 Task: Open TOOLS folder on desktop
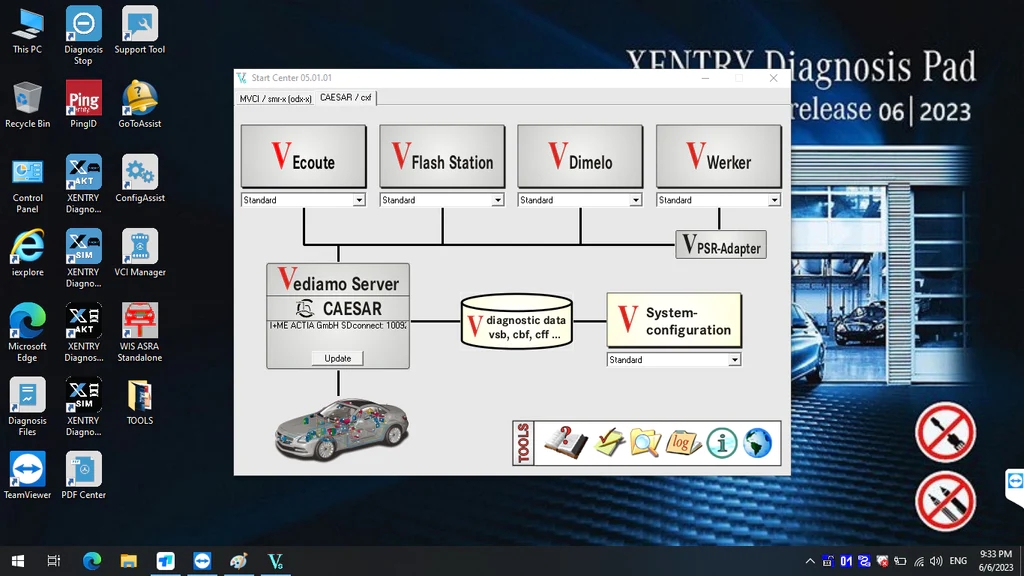click(140, 403)
